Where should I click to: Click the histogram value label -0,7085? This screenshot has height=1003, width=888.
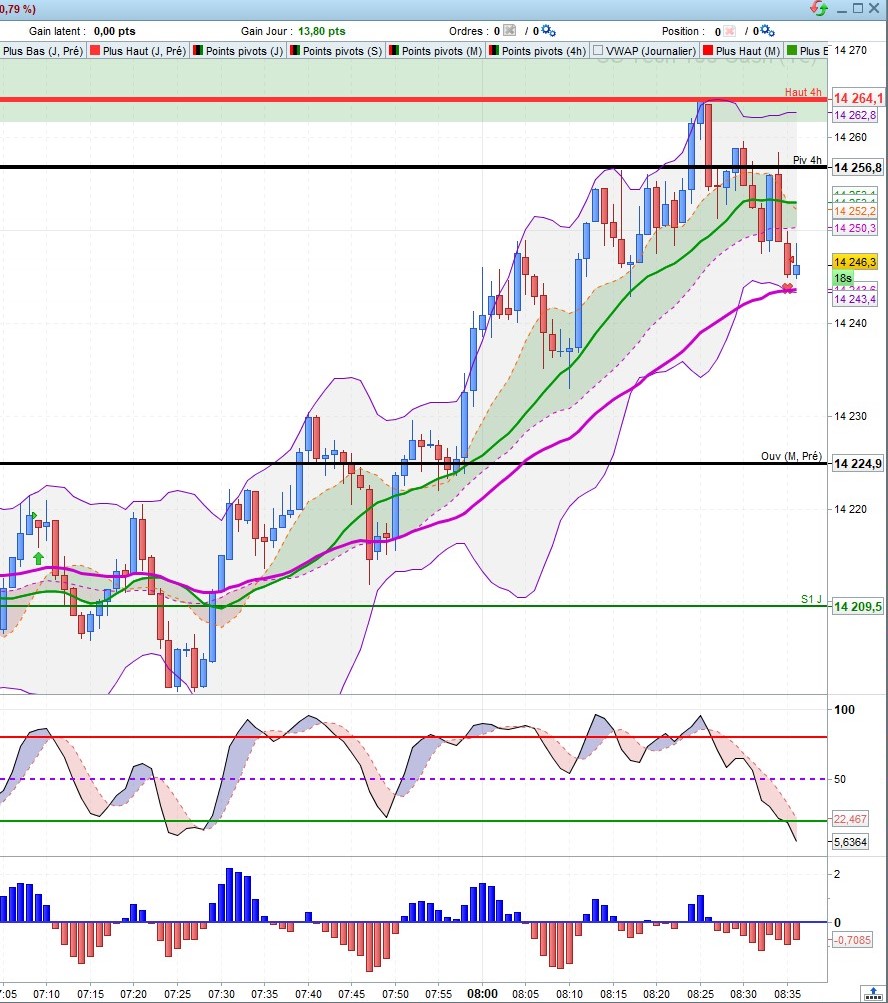pos(852,940)
